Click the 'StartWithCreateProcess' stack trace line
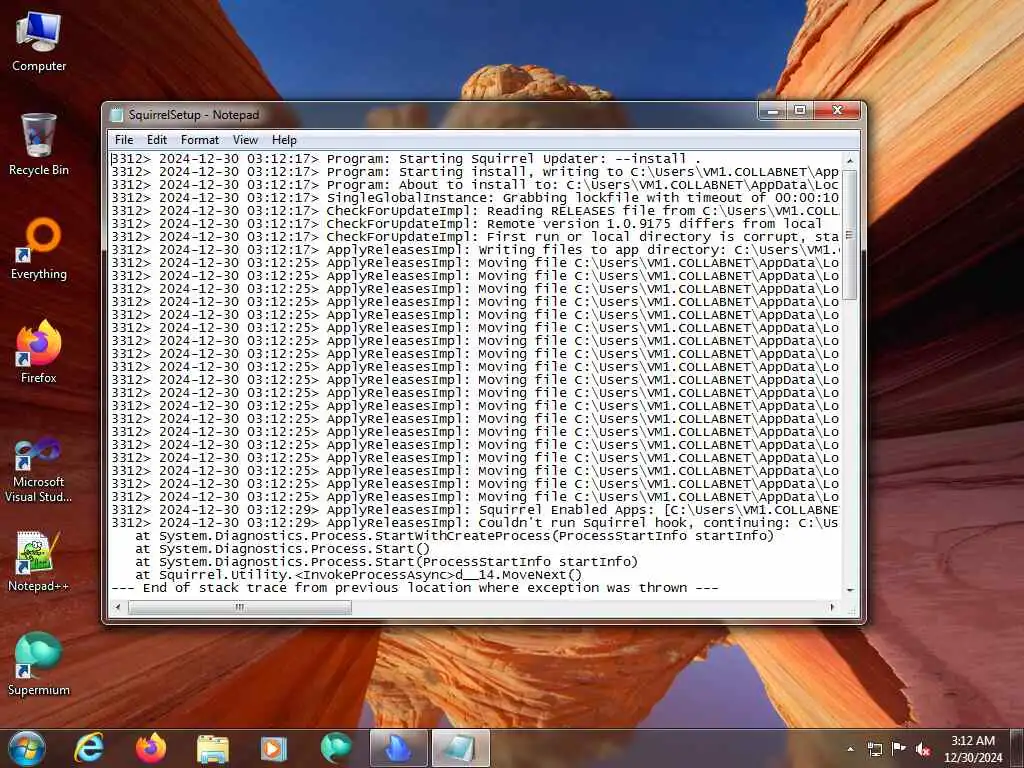The image size is (1024, 768). tap(455, 536)
